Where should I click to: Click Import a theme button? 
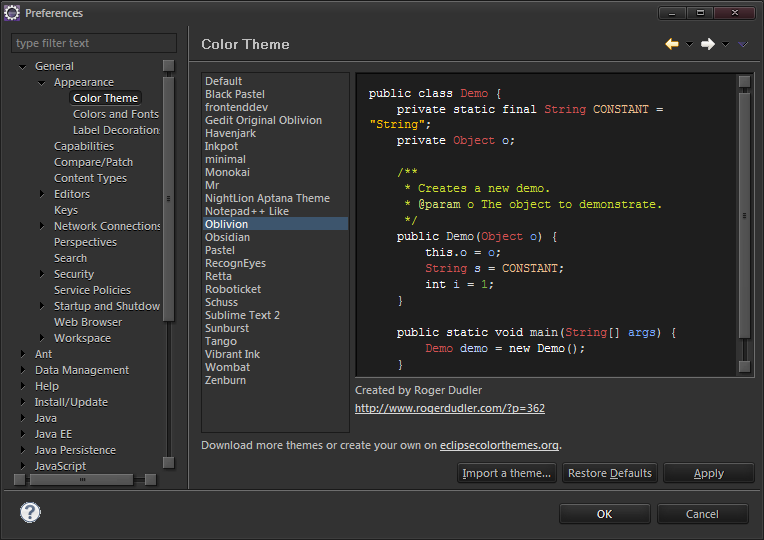pos(507,473)
